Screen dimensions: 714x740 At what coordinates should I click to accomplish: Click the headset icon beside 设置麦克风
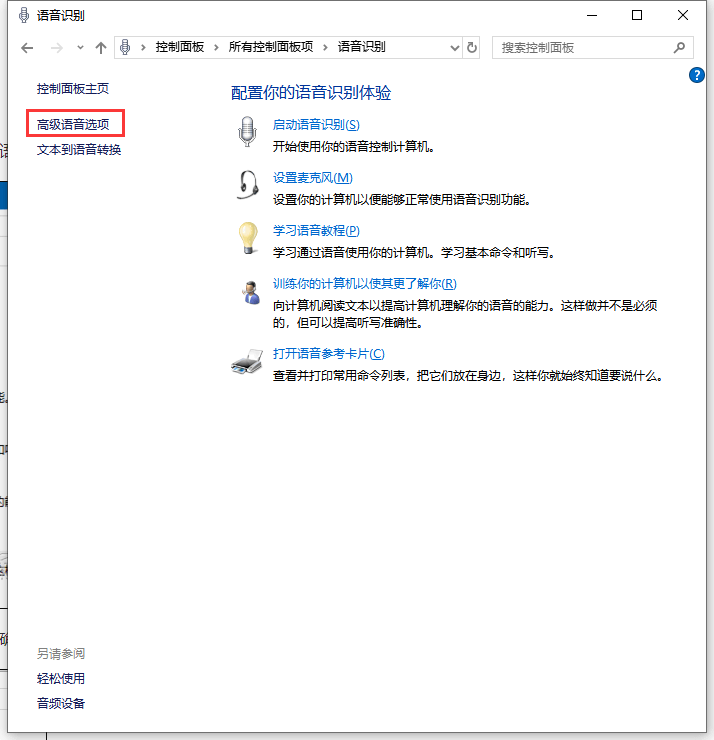point(247,185)
